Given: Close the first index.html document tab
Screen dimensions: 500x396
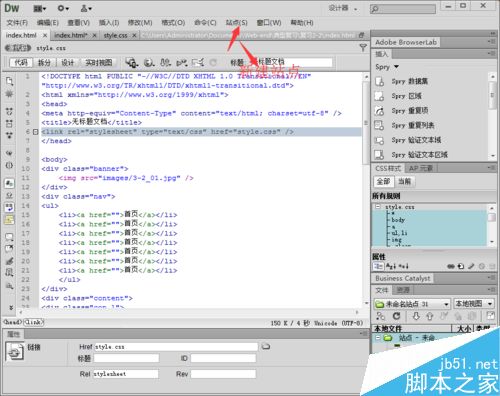Looking at the screenshot, I should [x=45, y=35].
